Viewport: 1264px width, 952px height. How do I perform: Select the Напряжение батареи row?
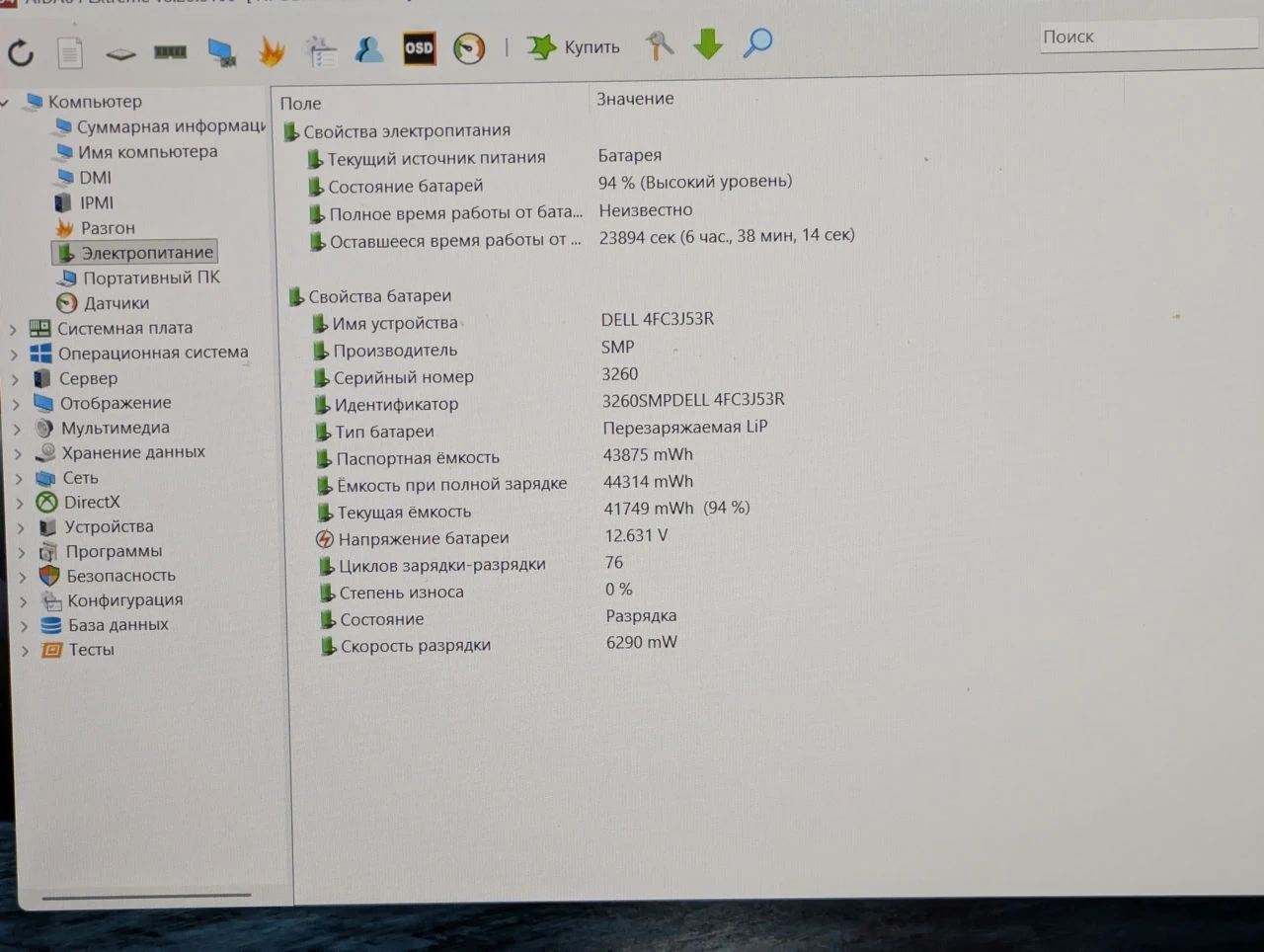point(494,538)
